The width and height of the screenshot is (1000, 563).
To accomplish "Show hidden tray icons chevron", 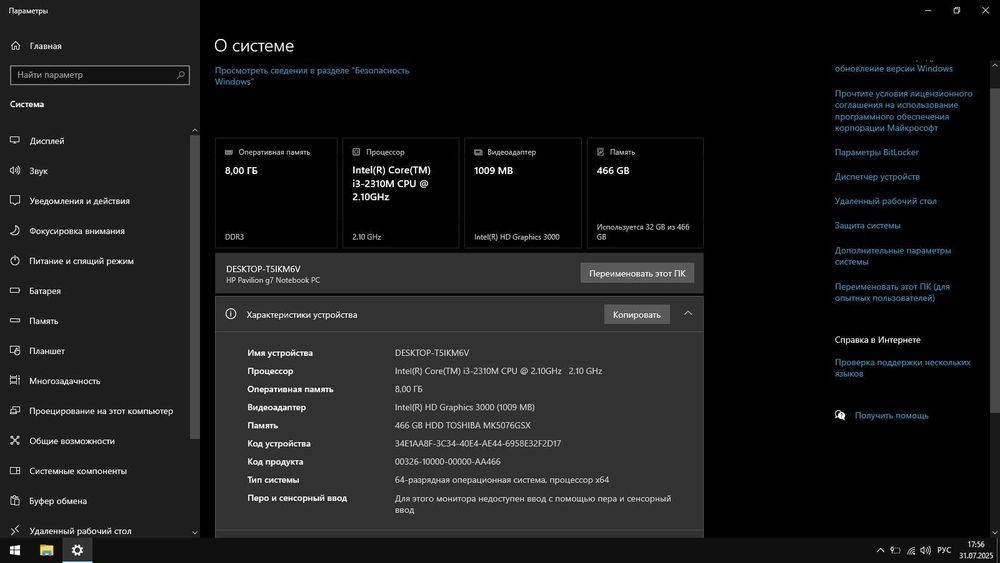I will [880, 550].
